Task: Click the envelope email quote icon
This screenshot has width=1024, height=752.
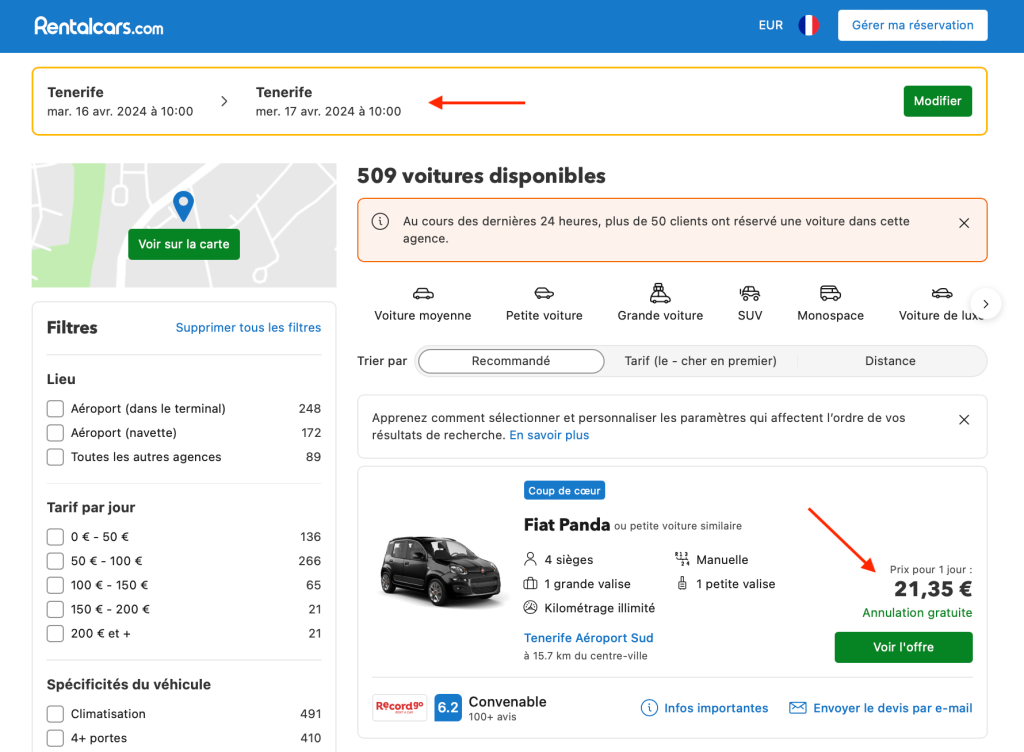Action: [797, 708]
